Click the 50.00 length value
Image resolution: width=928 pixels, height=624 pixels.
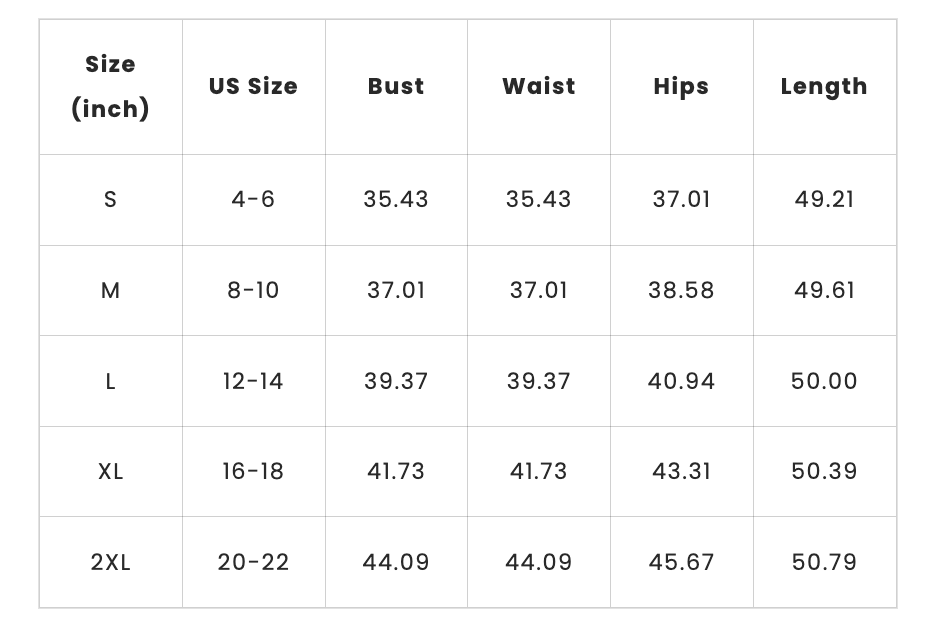(824, 381)
